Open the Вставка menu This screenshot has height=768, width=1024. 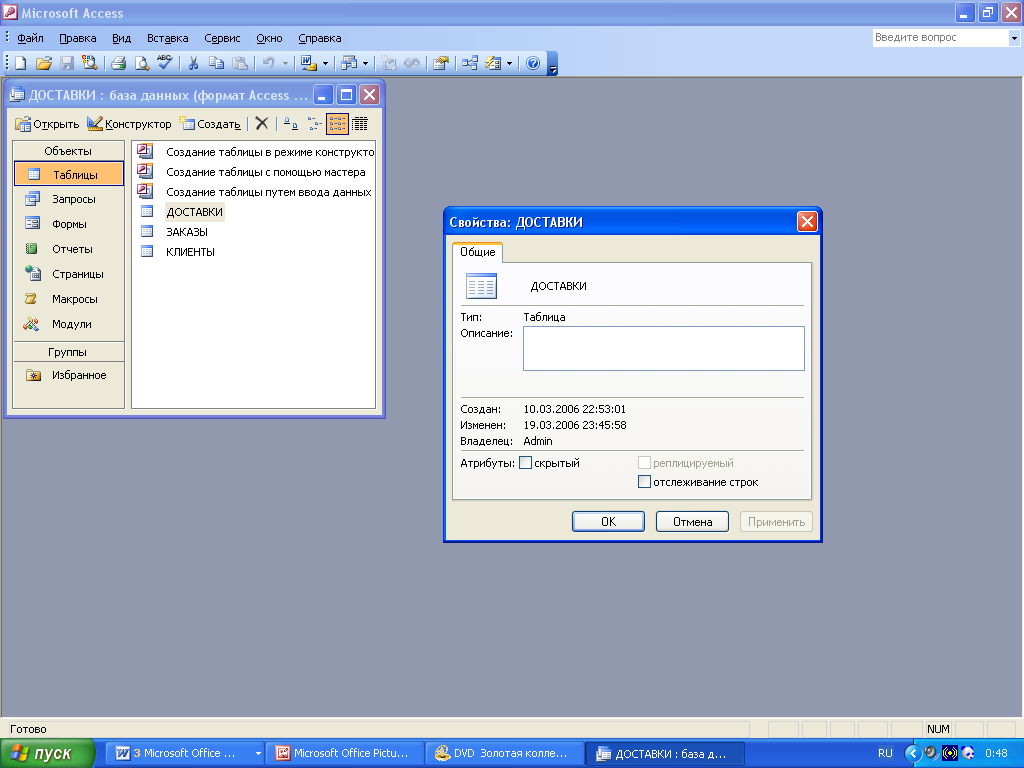coord(168,38)
